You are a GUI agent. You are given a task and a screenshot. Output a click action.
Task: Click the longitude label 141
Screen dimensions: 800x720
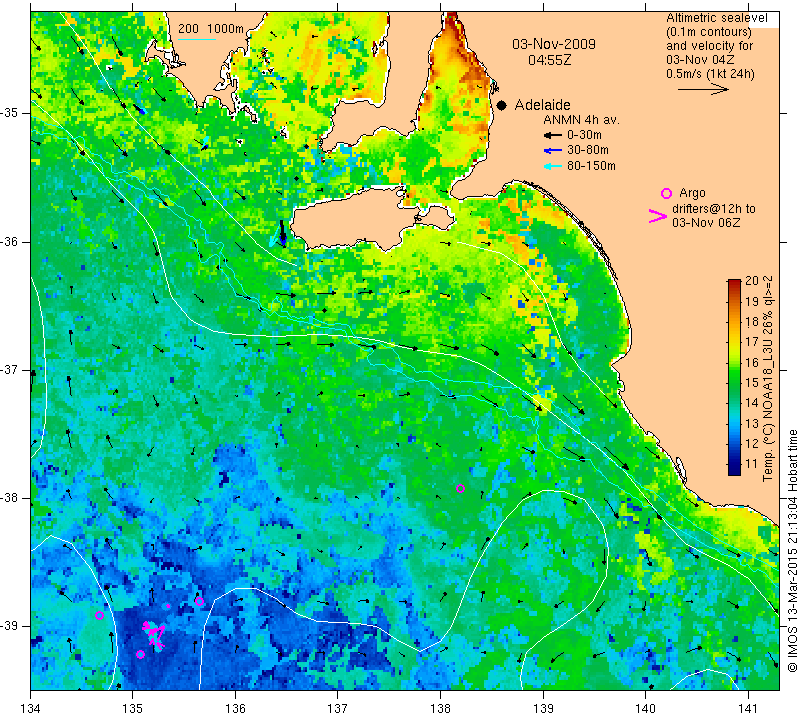tap(748, 708)
